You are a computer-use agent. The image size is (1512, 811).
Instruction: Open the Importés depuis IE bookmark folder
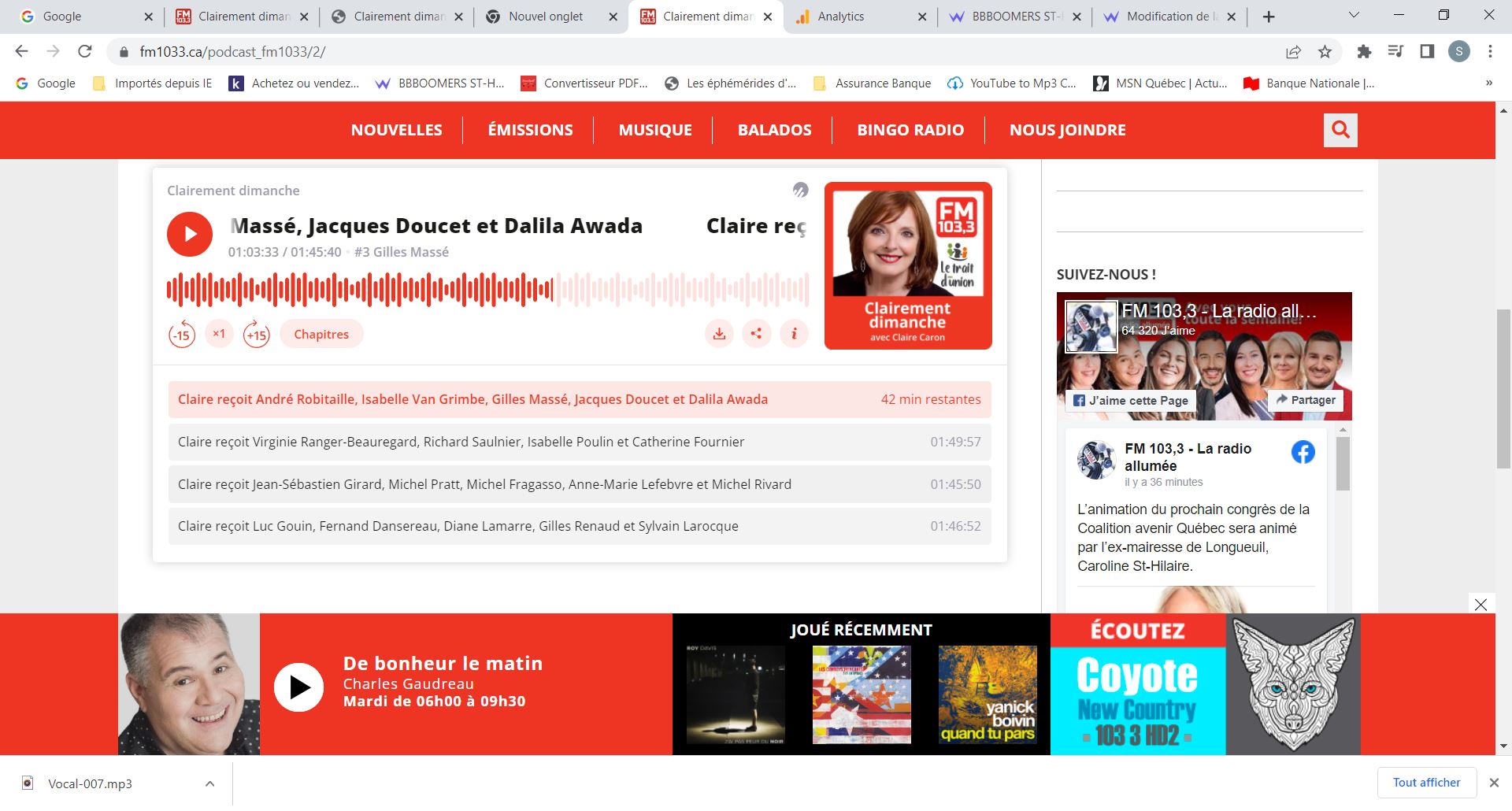[x=153, y=83]
